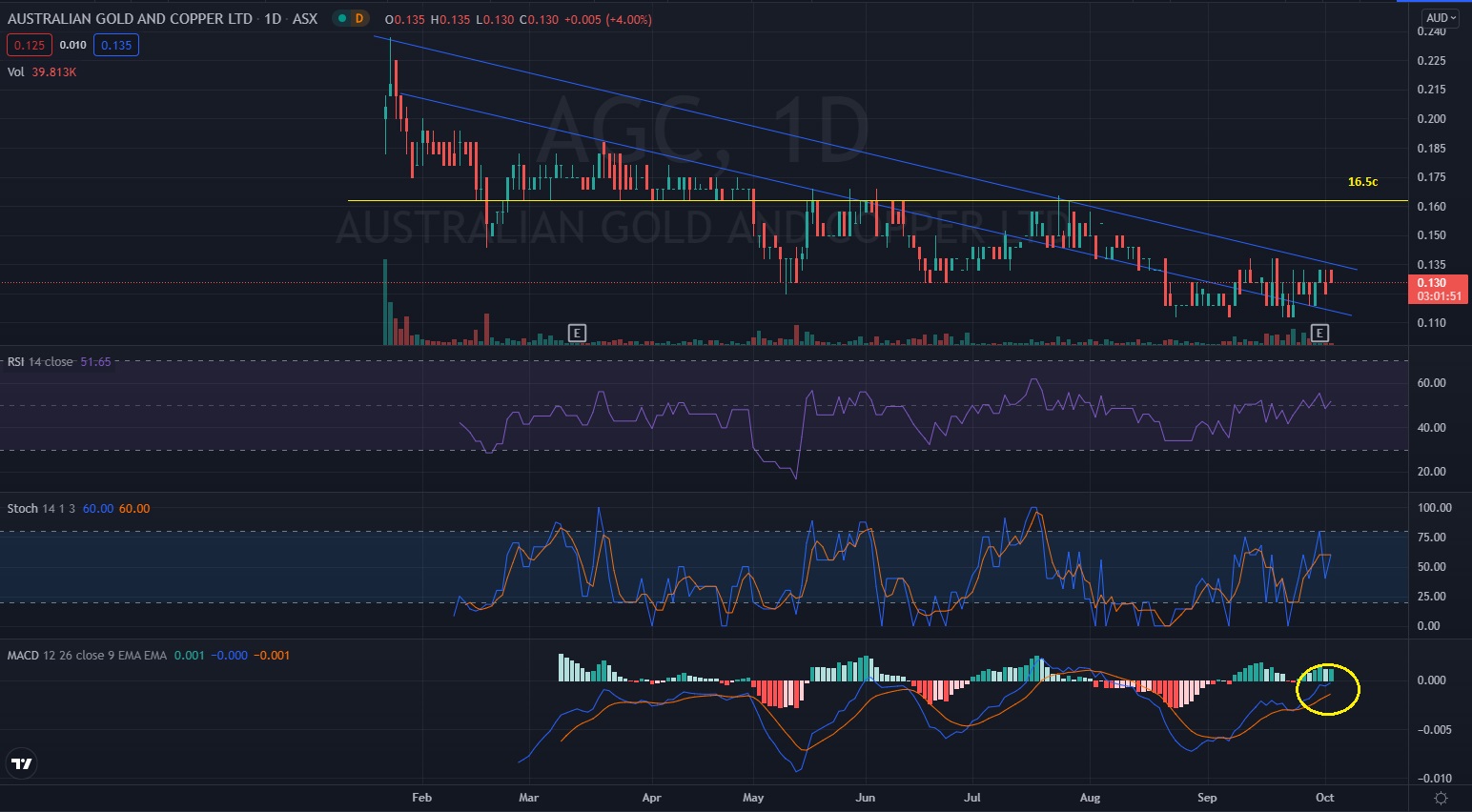The image size is (1472, 812).
Task: Click the symbol title Australian Gold and Copper Ltd
Action: pyautogui.click(x=130, y=19)
